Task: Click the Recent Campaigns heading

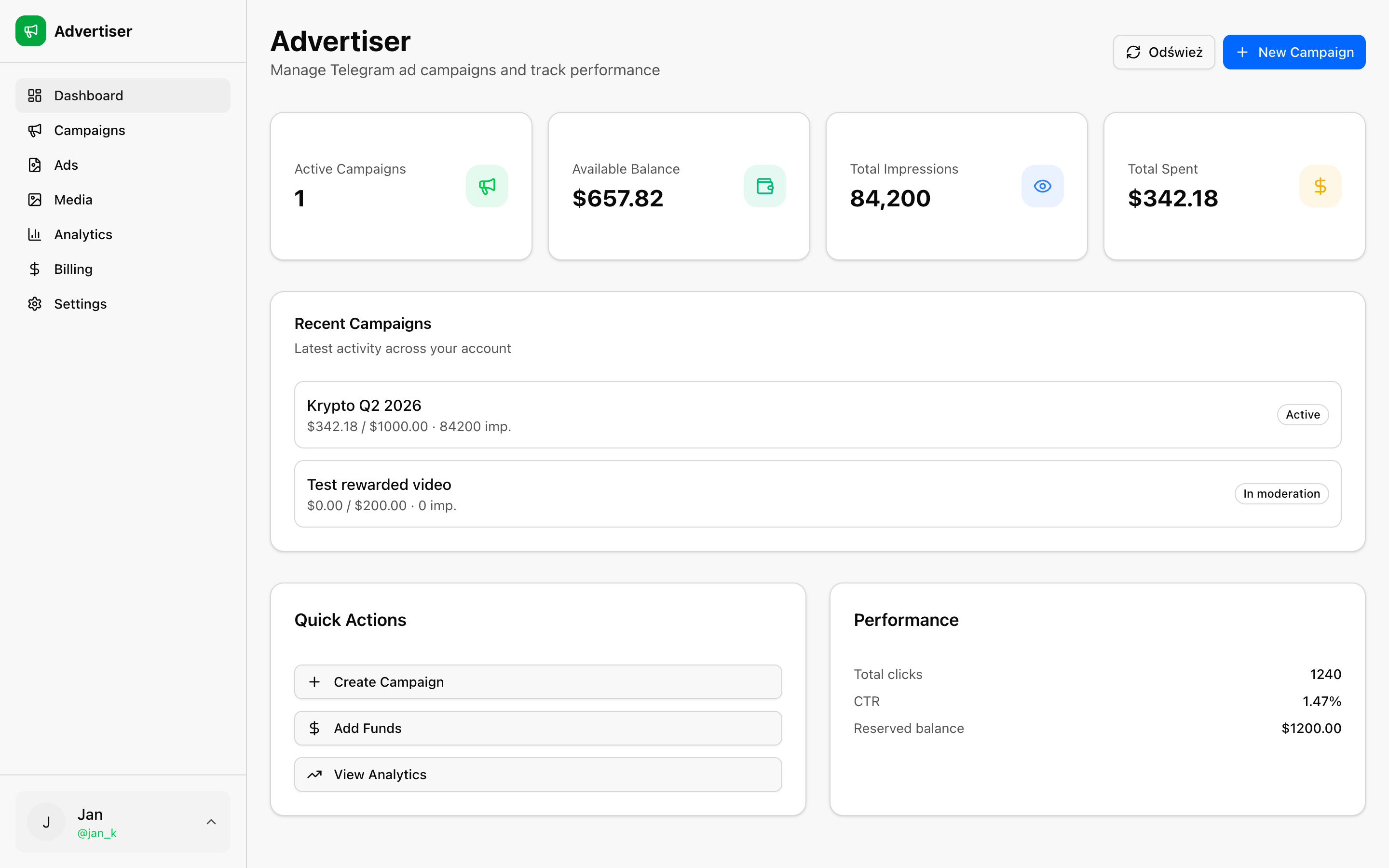Action: [363, 324]
